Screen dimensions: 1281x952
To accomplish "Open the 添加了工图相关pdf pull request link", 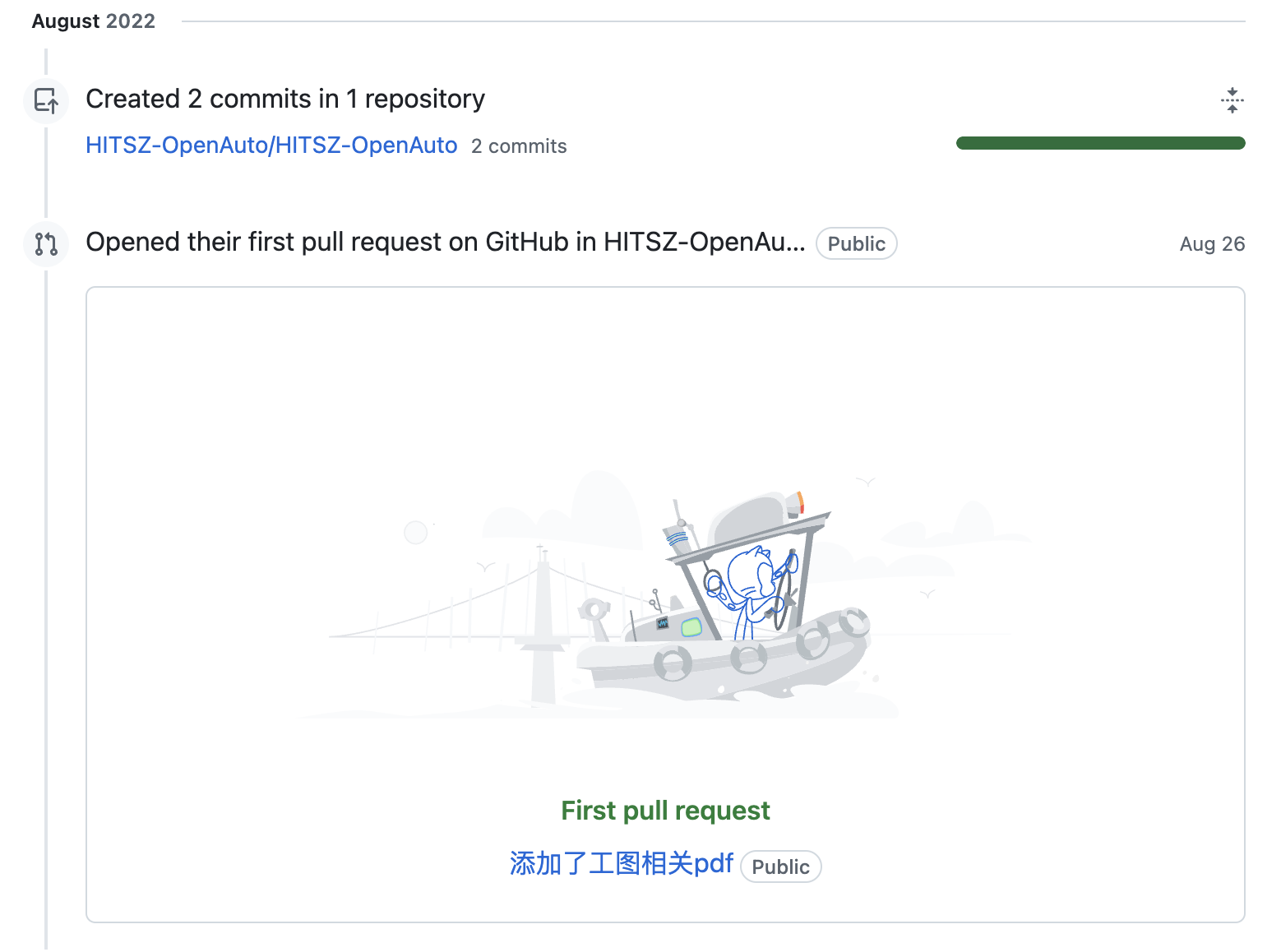I will 621,864.
